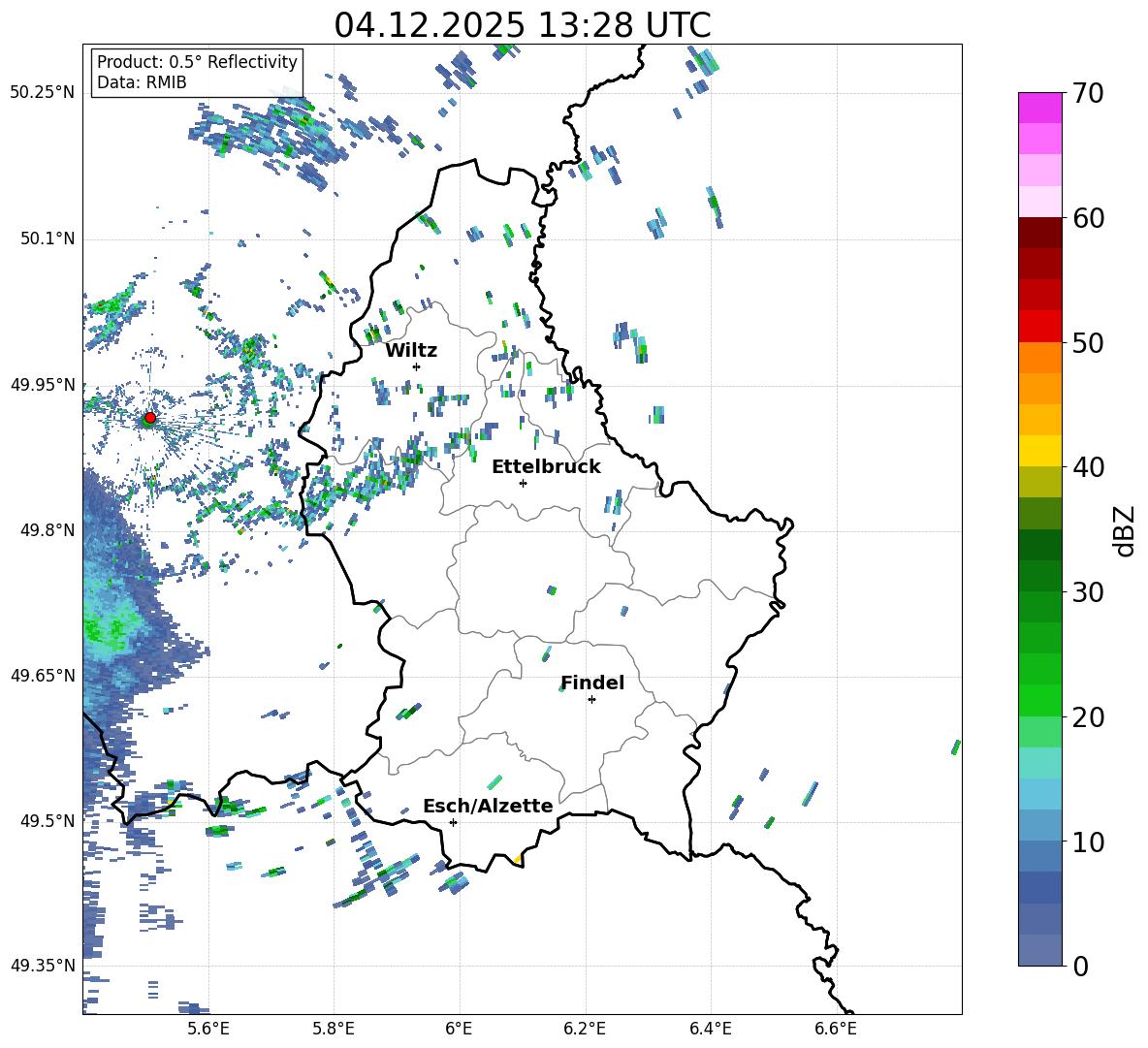Click the Ettelbruck city label

[546, 467]
